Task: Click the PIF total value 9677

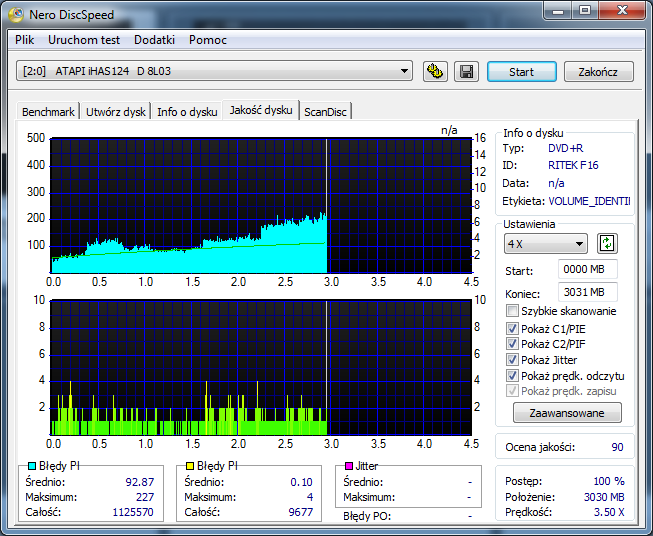Action: tap(301, 512)
